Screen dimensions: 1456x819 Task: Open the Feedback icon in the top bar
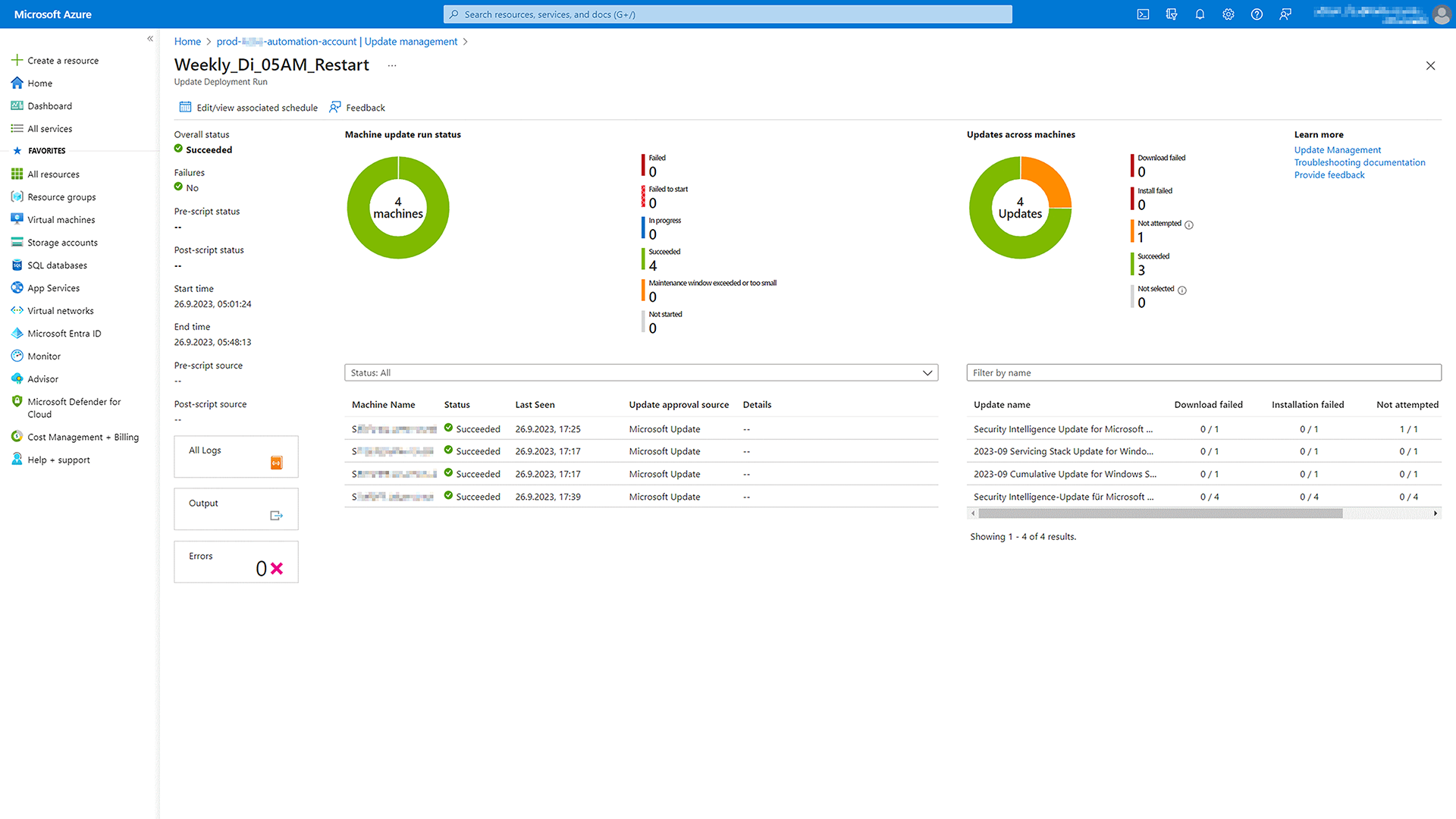pos(1285,14)
